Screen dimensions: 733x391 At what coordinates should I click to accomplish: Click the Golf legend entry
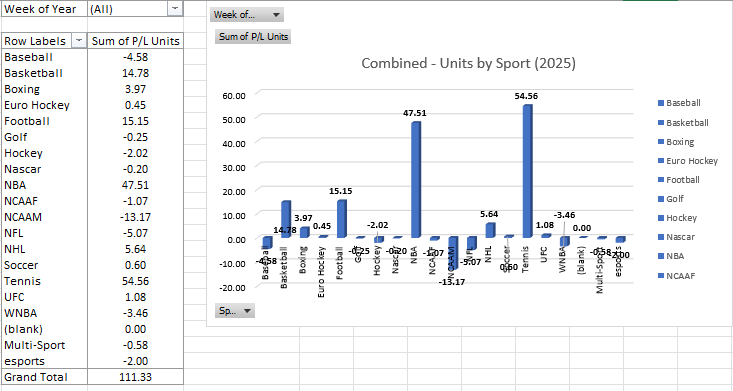tap(670, 199)
